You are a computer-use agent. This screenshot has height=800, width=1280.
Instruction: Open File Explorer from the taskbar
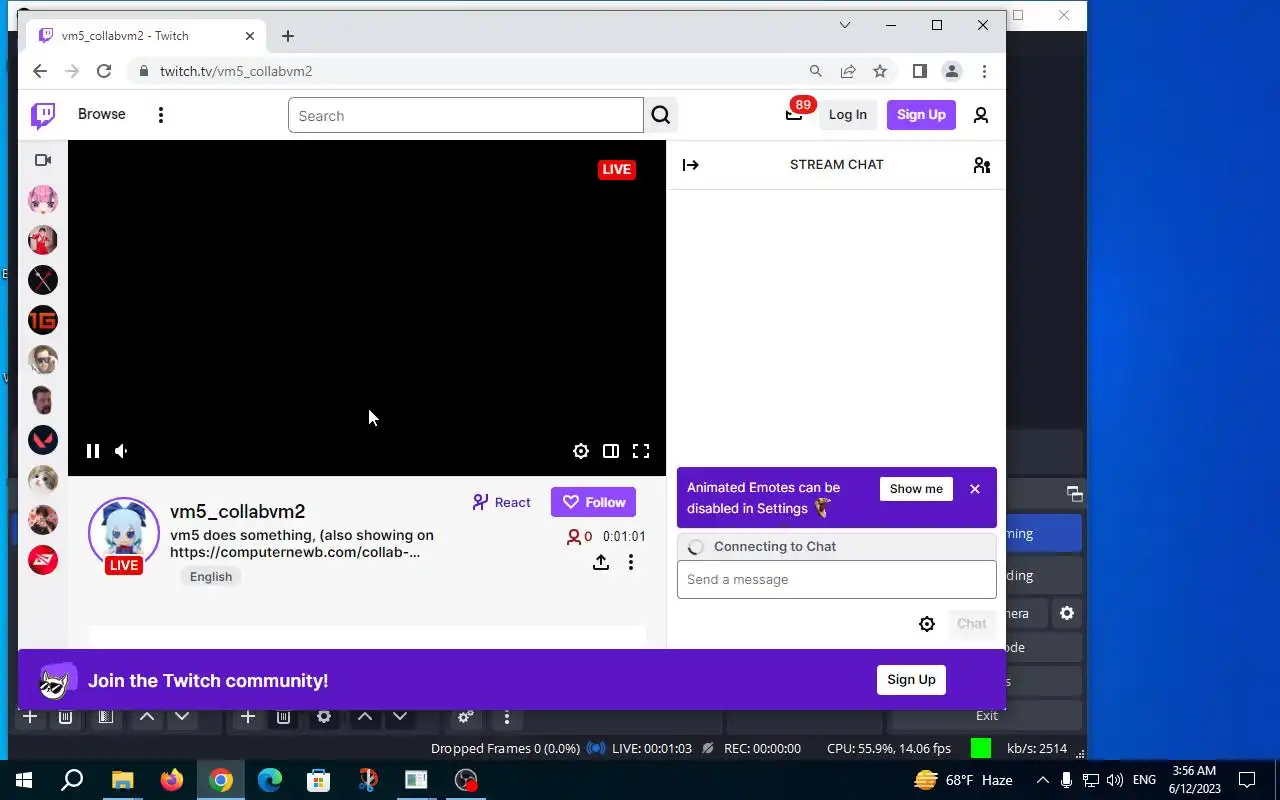click(122, 780)
